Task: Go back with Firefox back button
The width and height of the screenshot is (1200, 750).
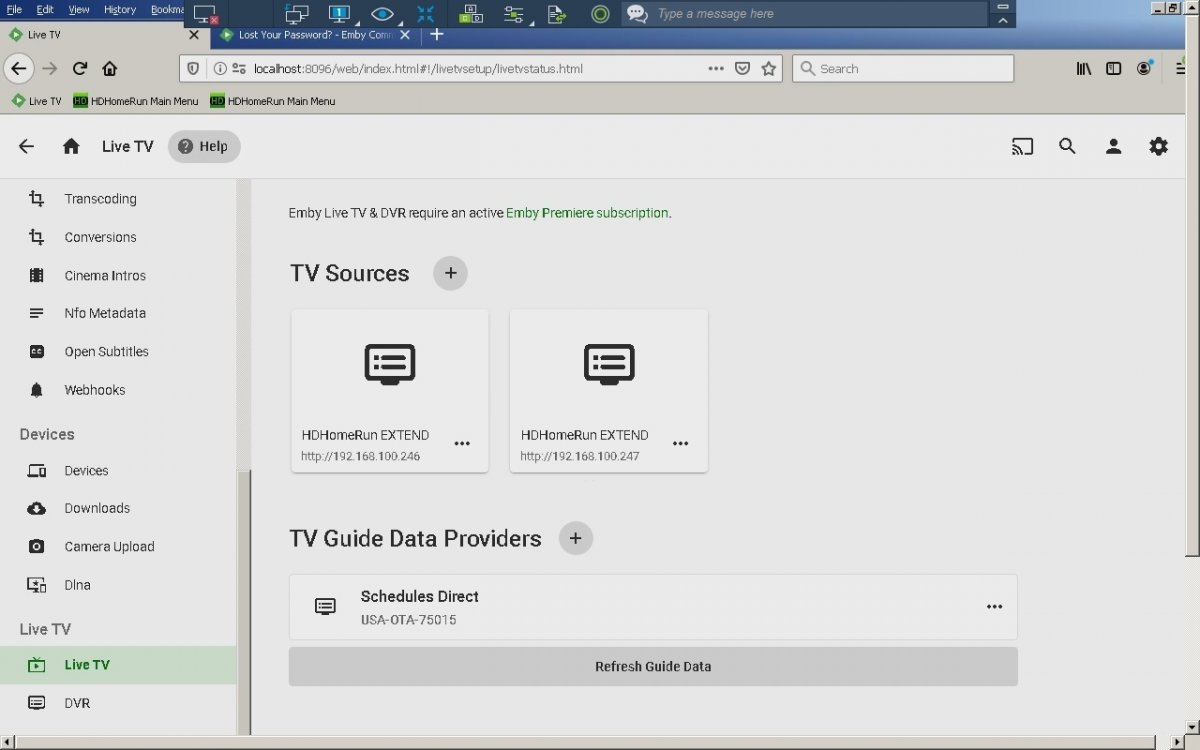Action: (19, 69)
